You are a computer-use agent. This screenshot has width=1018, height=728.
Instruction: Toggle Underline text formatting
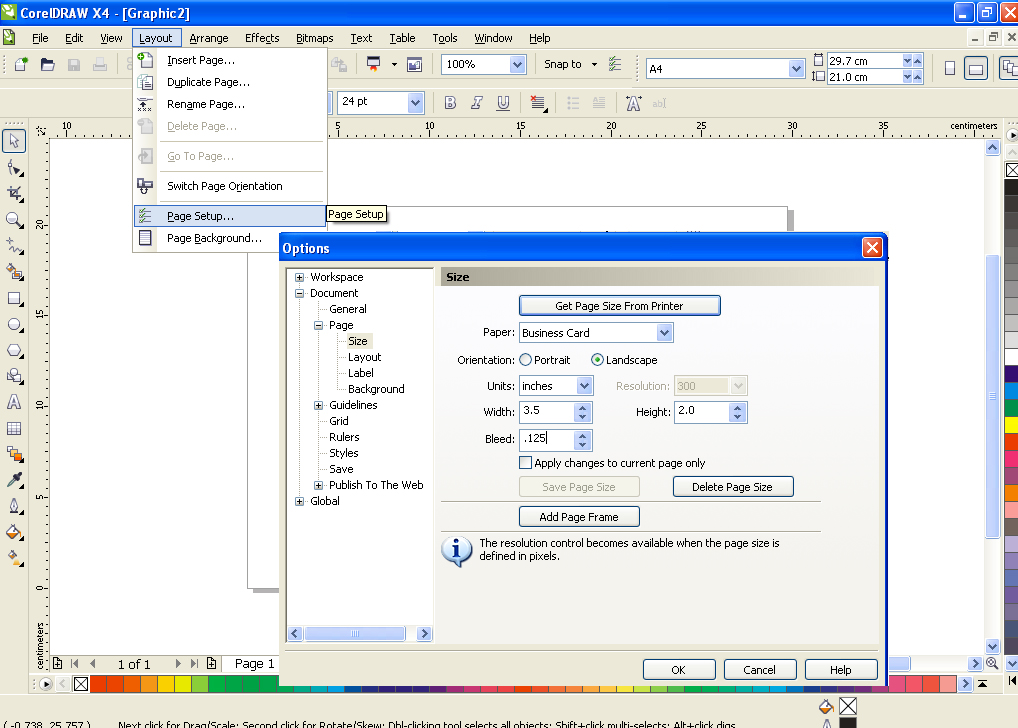click(x=503, y=103)
